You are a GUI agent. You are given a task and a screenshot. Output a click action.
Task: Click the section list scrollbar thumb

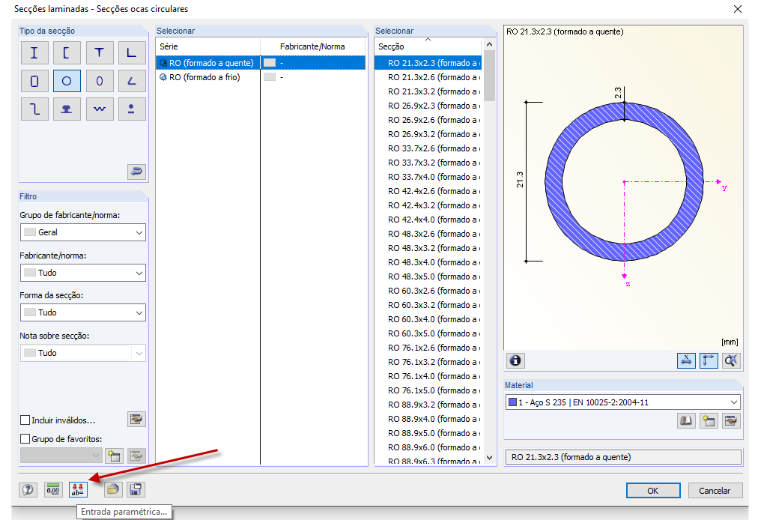coord(490,76)
